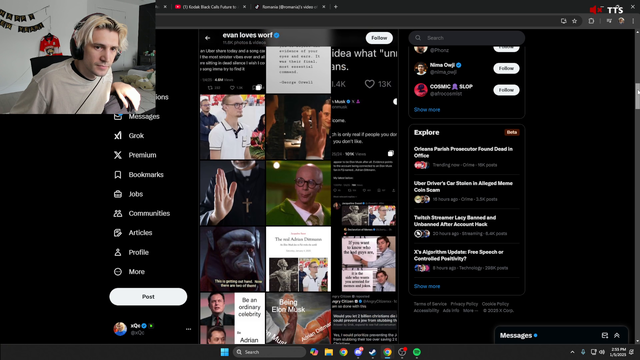Click the Post button
This screenshot has height=360, width=640.
[x=148, y=297]
